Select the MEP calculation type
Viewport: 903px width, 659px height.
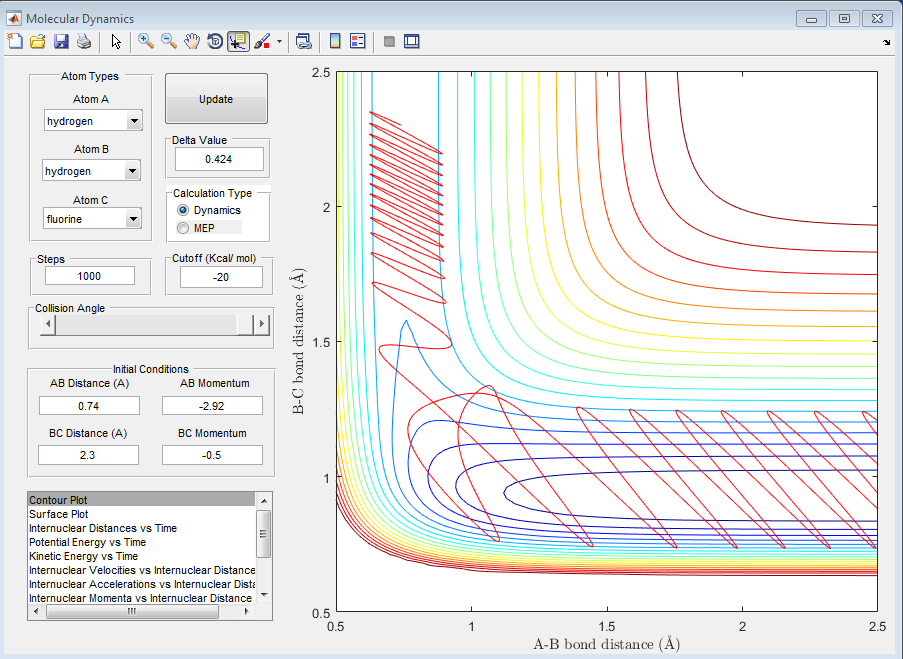click(183, 228)
